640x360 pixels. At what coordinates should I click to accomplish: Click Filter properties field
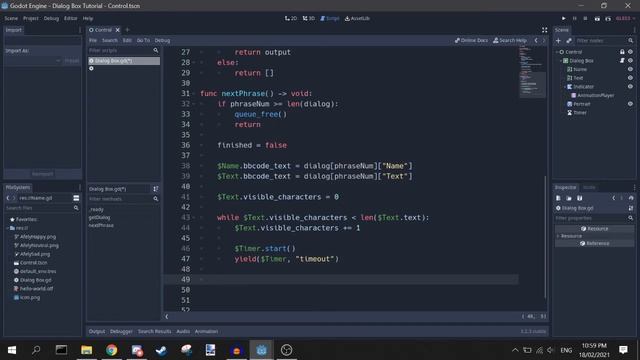coord(594,218)
